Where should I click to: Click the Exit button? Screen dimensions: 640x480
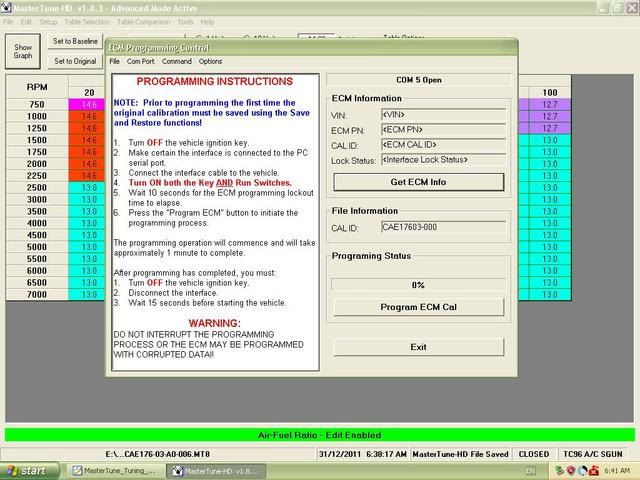coord(418,347)
